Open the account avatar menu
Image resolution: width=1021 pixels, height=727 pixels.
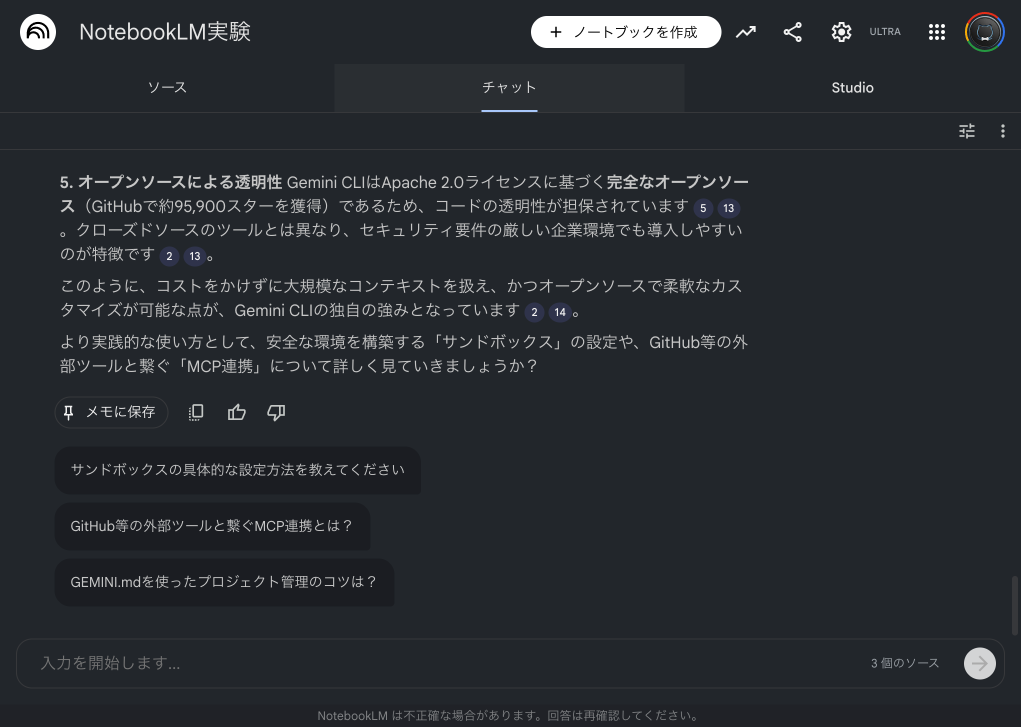tap(984, 31)
